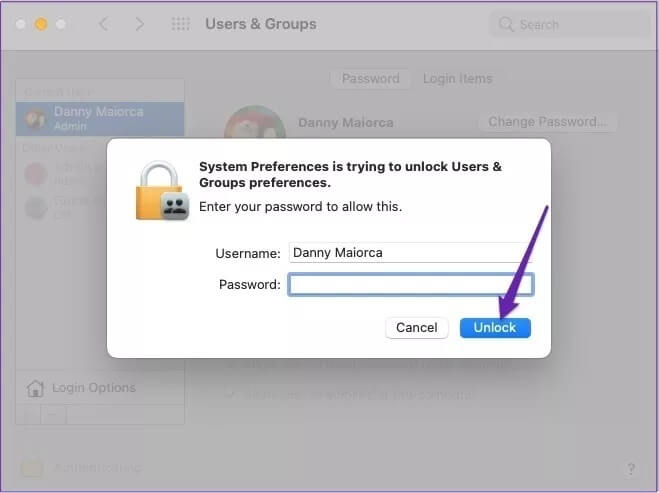
Task: Go forward with the toolbar forward arrow
Action: [140, 24]
